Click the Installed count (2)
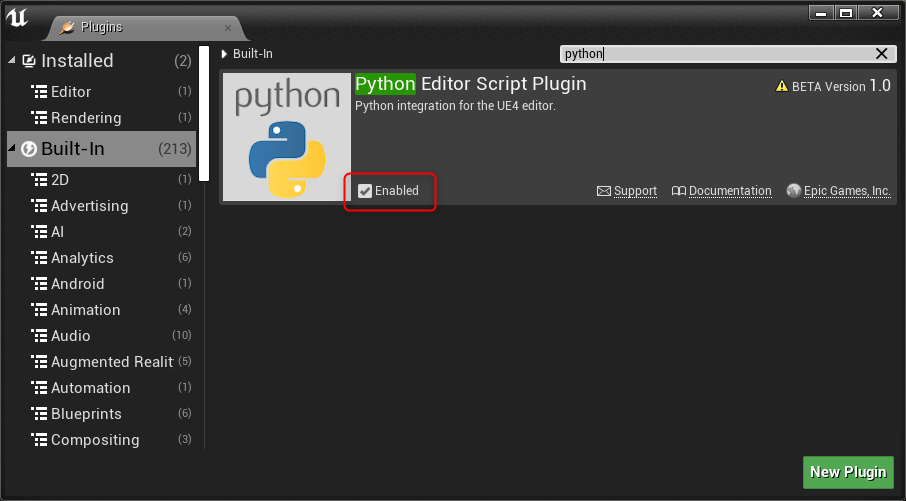The width and height of the screenshot is (906, 501). [183, 61]
